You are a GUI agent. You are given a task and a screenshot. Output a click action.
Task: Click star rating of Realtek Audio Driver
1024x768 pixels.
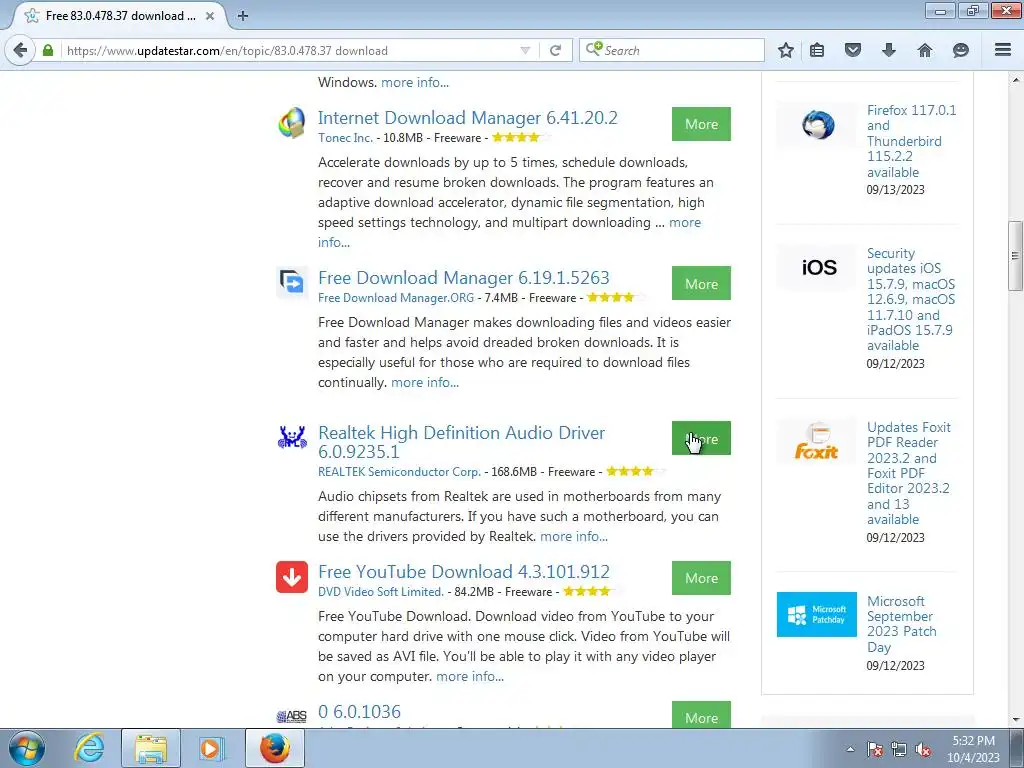pyautogui.click(x=636, y=471)
